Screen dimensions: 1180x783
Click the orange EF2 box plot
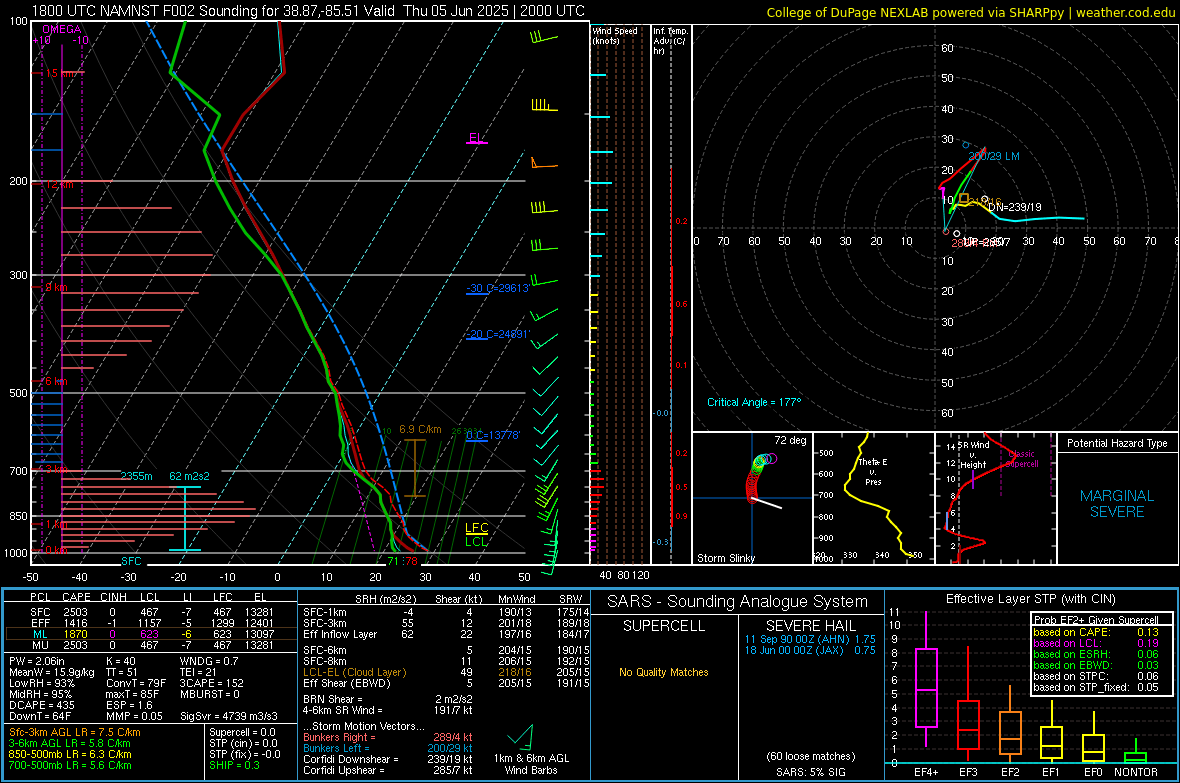coord(1010,724)
